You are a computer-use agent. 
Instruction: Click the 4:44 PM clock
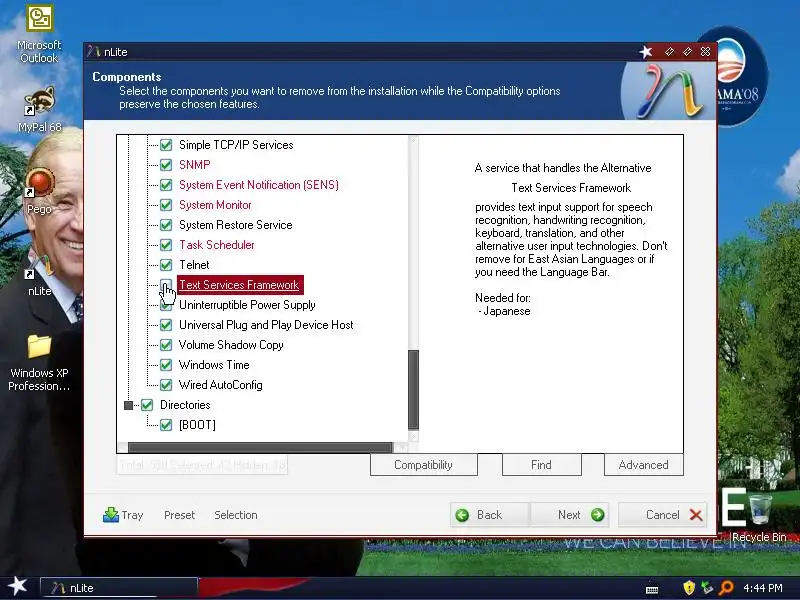(x=763, y=588)
